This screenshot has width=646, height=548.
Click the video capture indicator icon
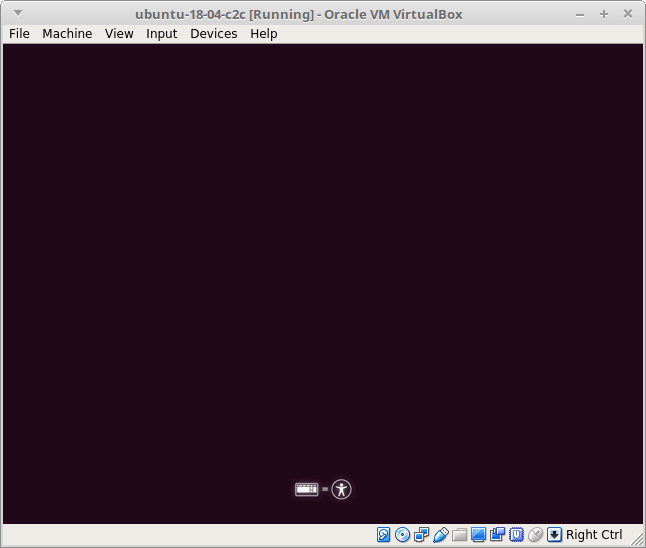tap(498, 535)
